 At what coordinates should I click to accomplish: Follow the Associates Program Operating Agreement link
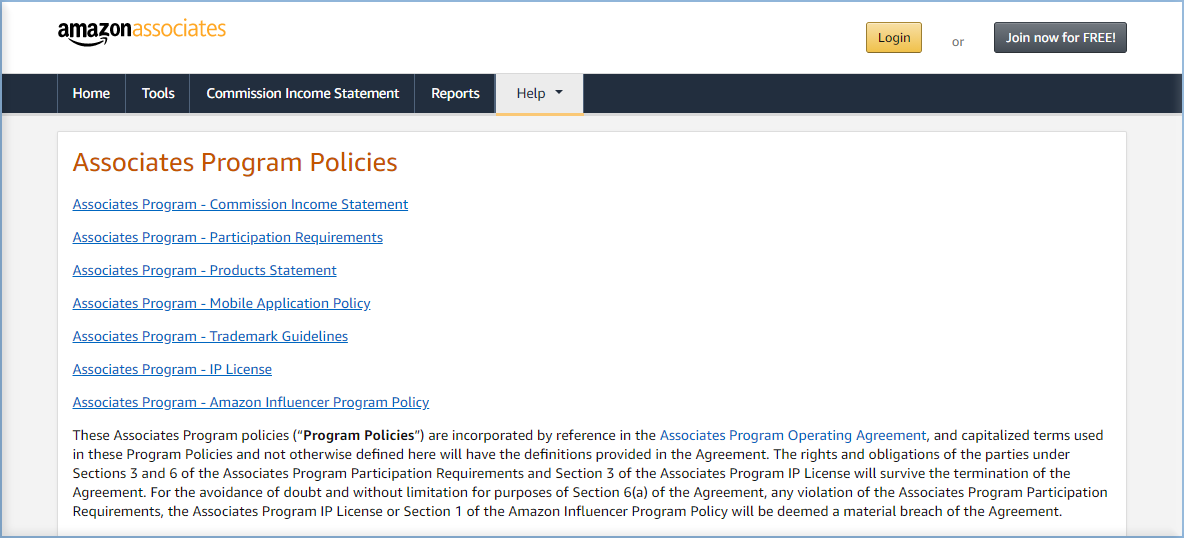tap(793, 435)
